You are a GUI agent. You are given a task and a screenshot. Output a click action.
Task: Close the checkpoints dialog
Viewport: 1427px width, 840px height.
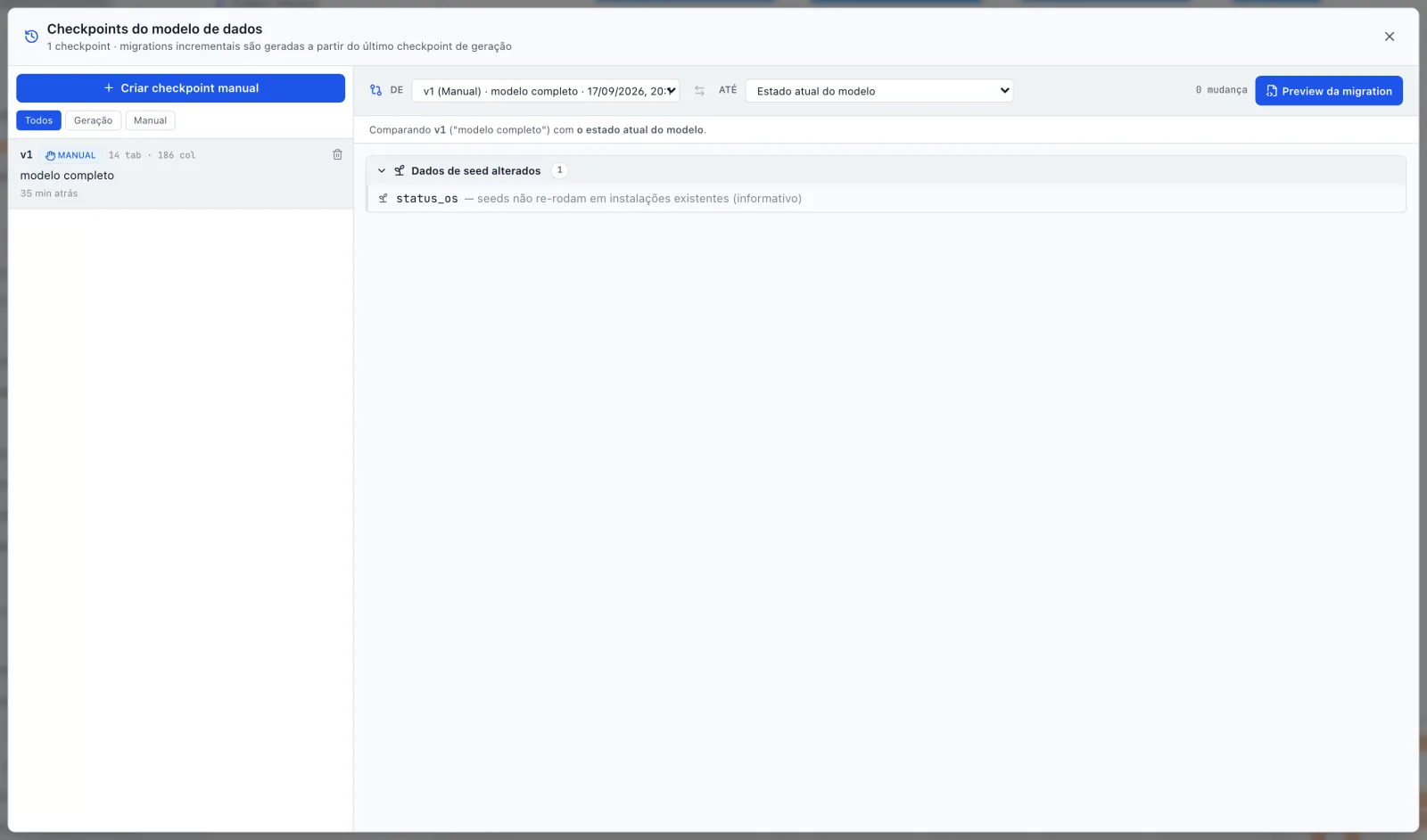(x=1389, y=37)
